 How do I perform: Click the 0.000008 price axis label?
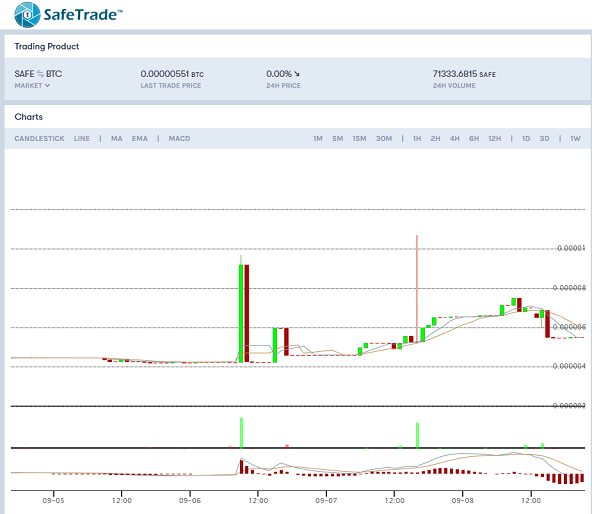[x=569, y=288]
